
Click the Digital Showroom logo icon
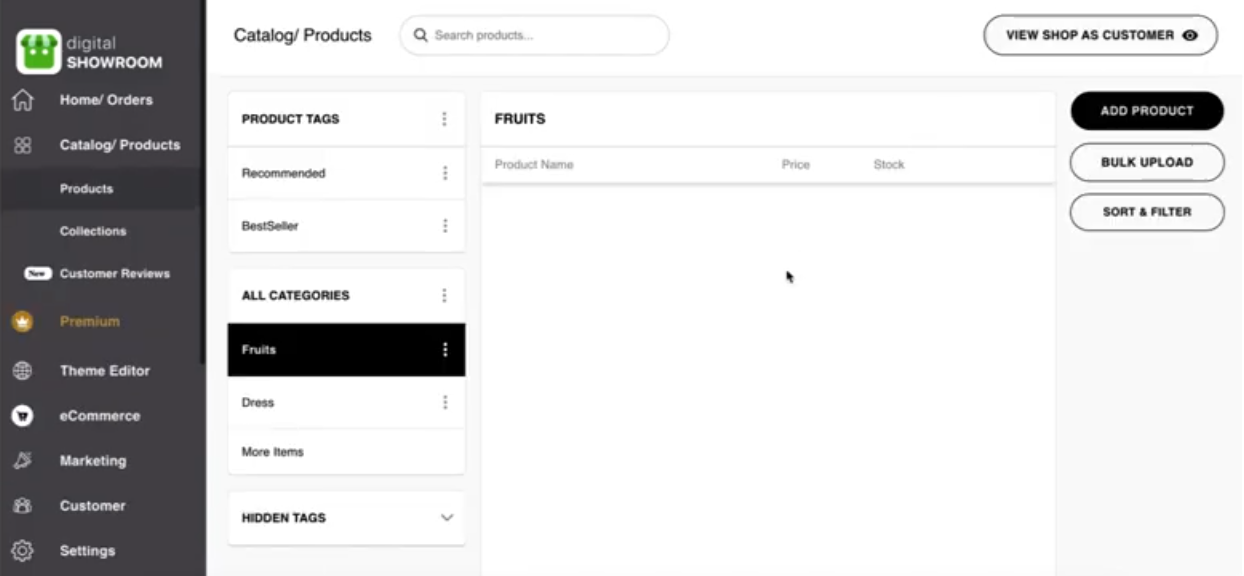click(39, 51)
